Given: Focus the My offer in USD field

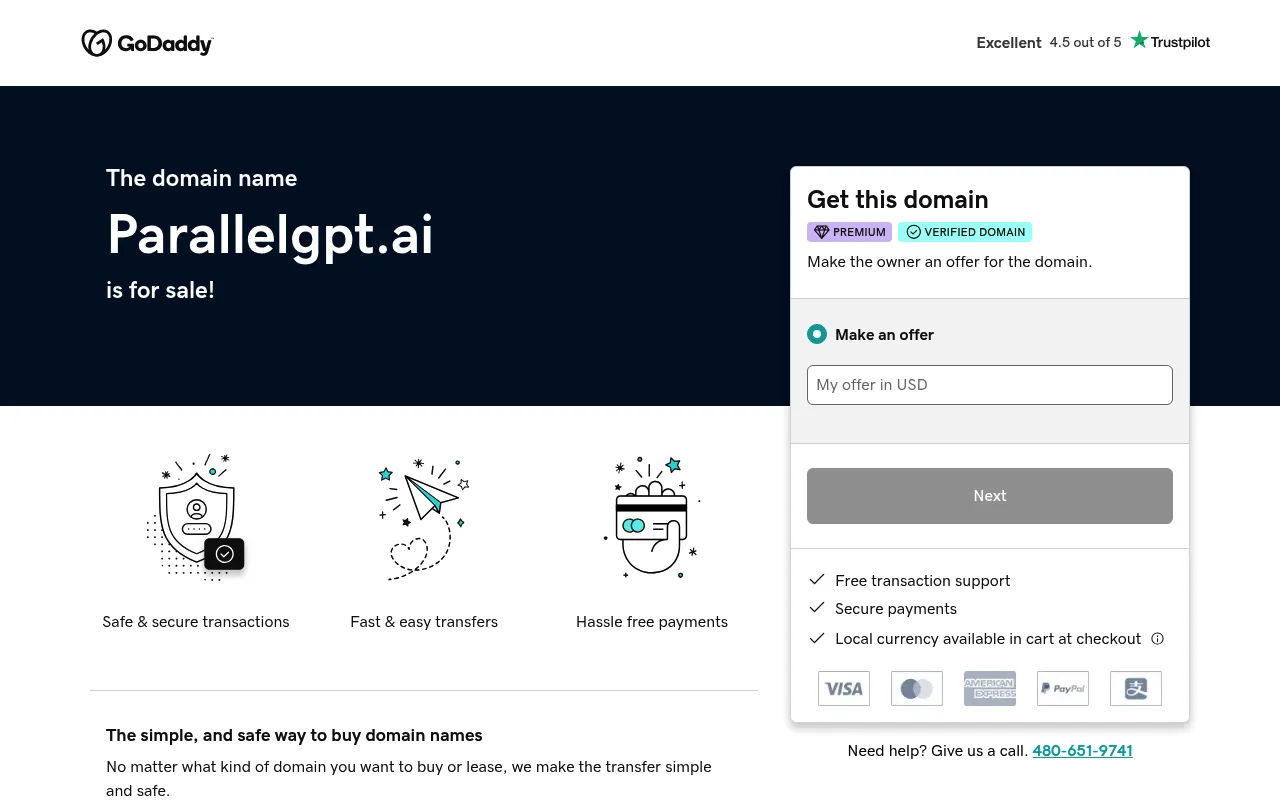Looking at the screenshot, I should pyautogui.click(x=990, y=385).
